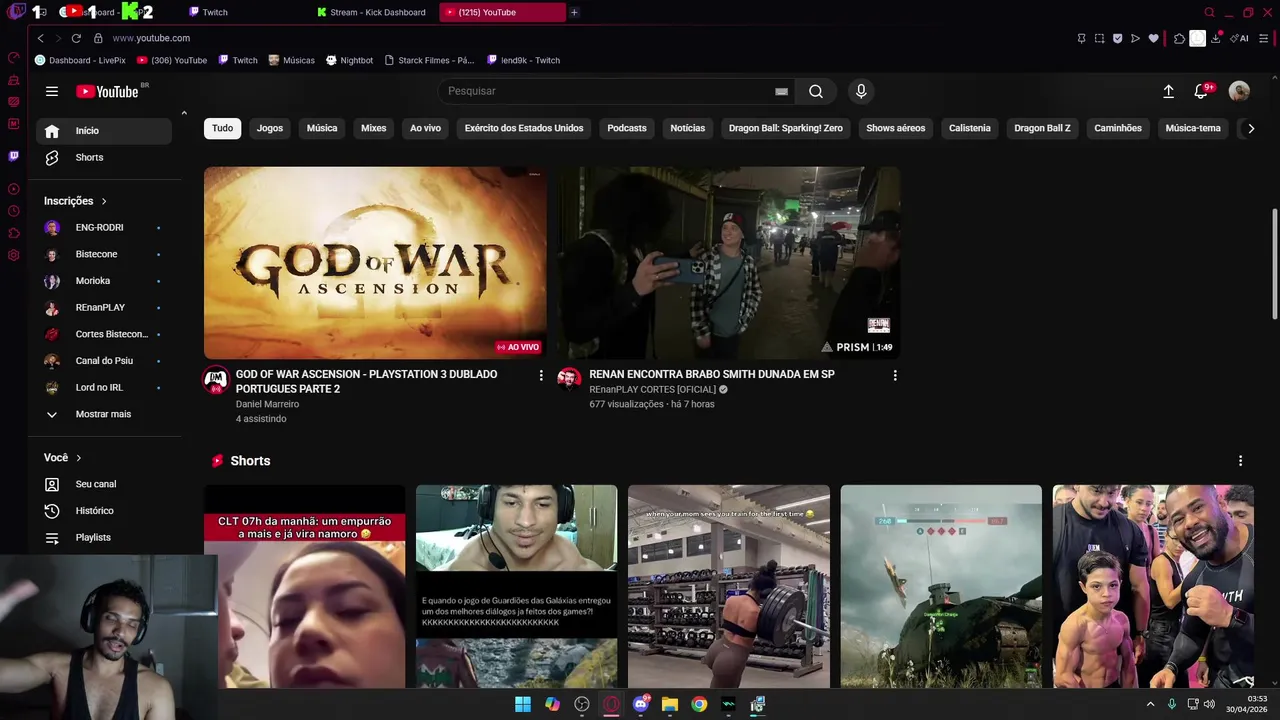Click the heart bookmark icon in address bar
Image resolution: width=1280 pixels, height=720 pixels.
coord(1153,38)
